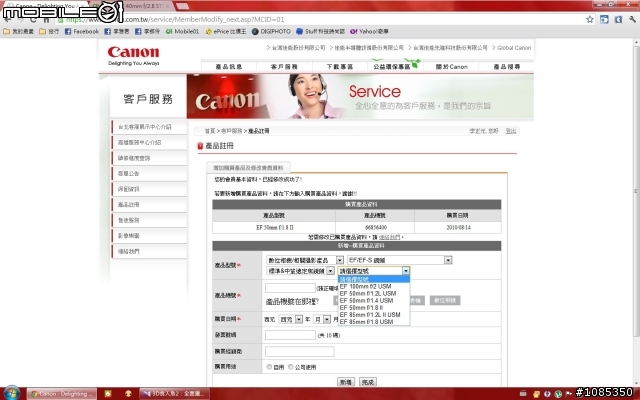Open the Mobile01 bookmark
640x400 pixels.
pos(182,31)
